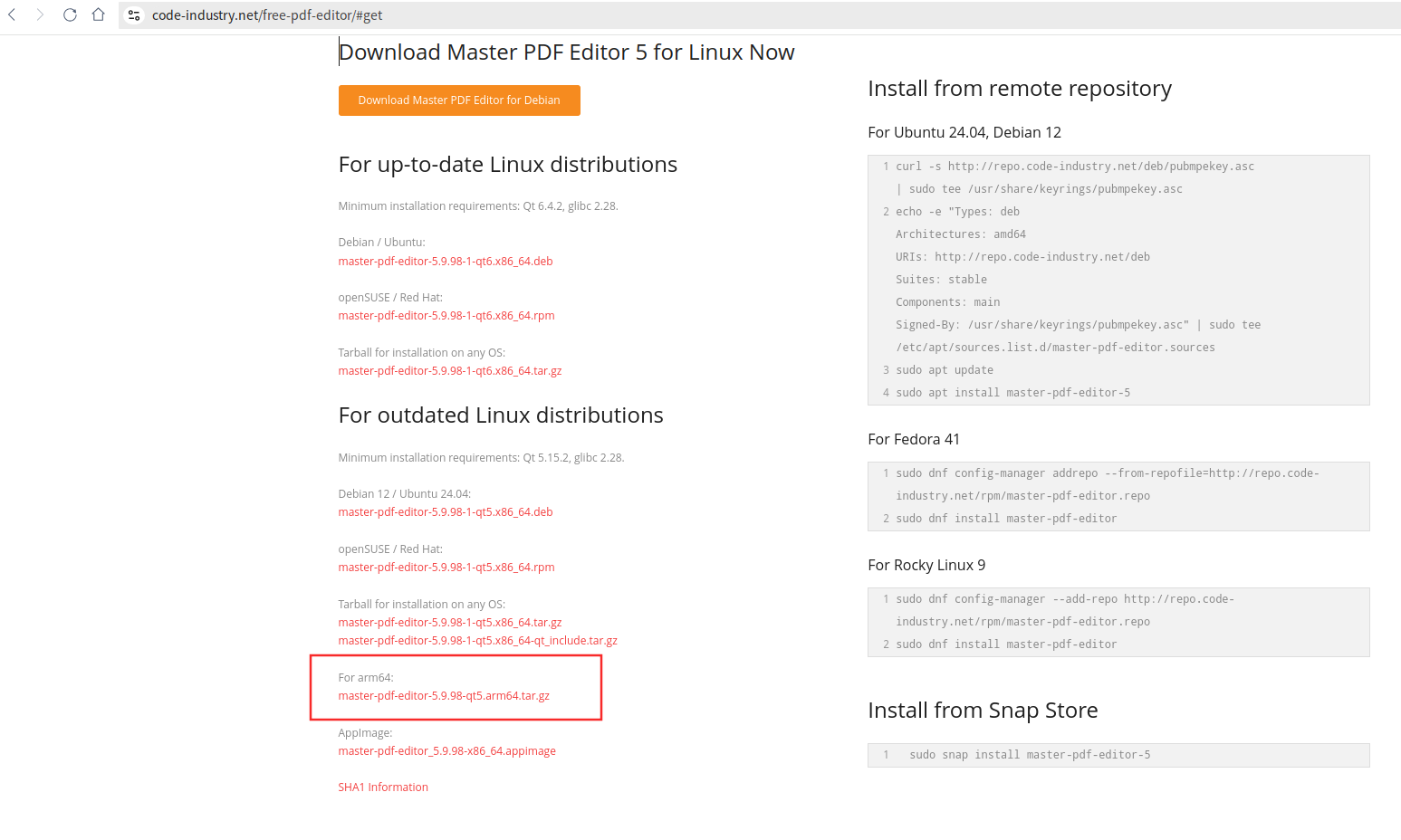The height and width of the screenshot is (840, 1401).
Task: Click the Qt 5.15.2 minimum requirements text
Action: (481, 458)
